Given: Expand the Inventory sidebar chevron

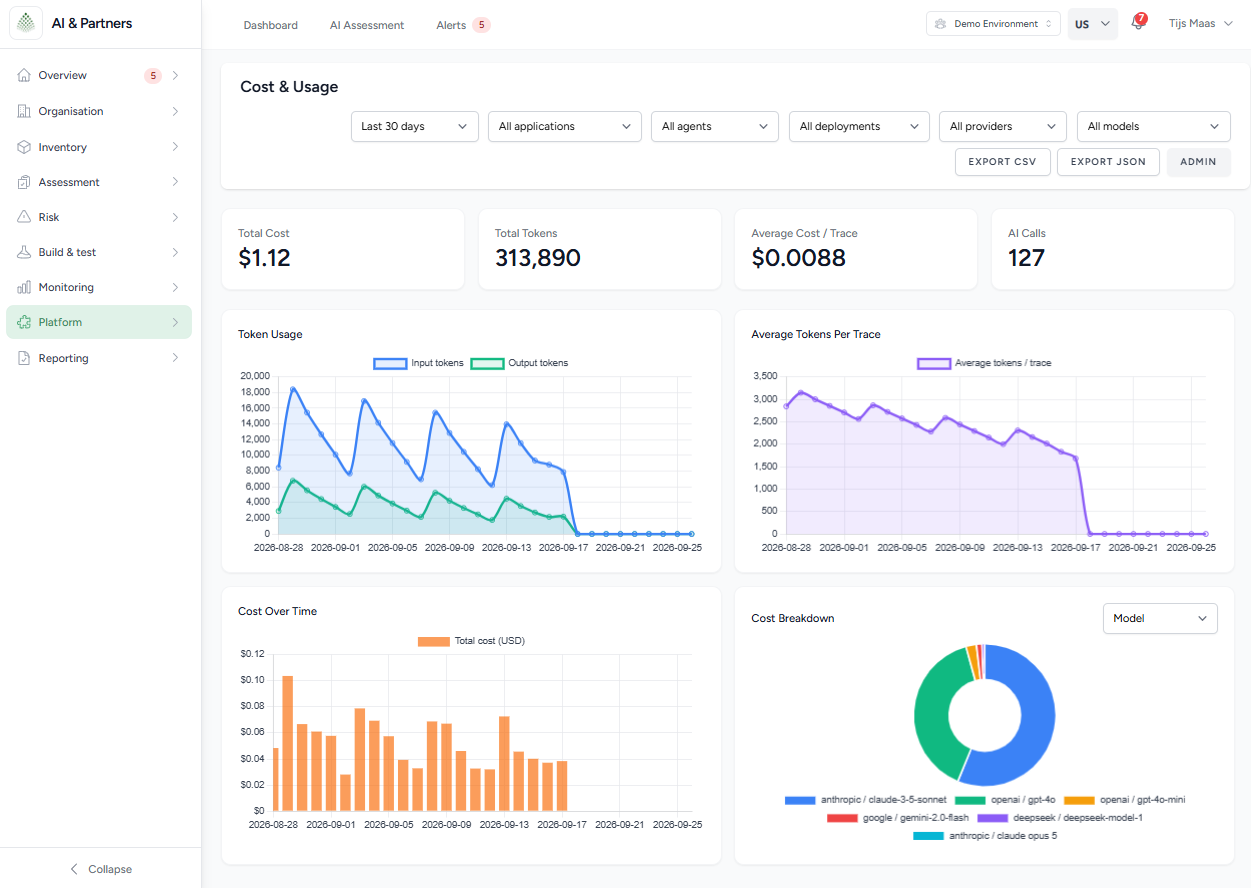Looking at the screenshot, I should [x=175, y=147].
